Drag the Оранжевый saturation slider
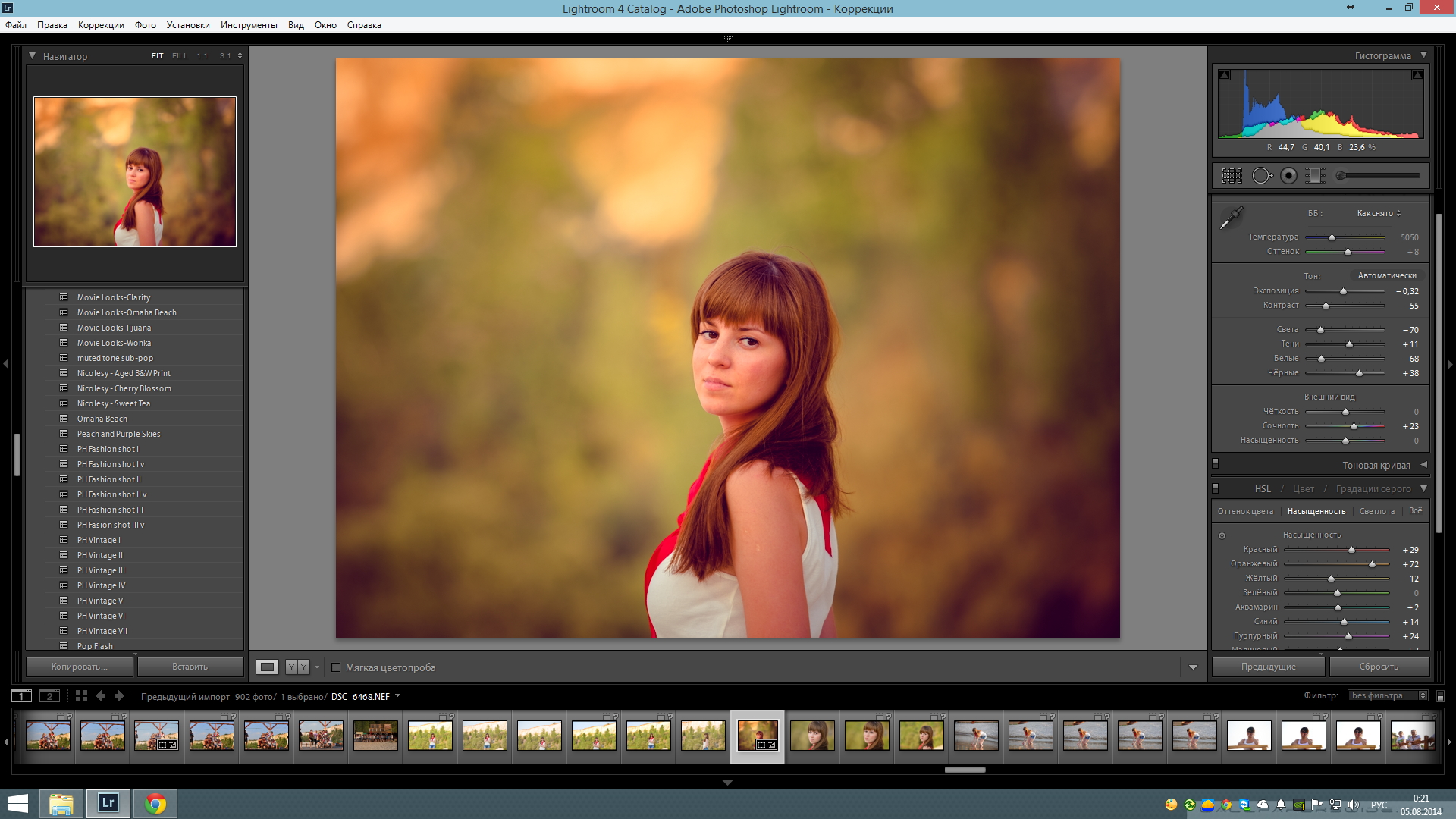Viewport: 1456px width, 819px height. point(1374,563)
